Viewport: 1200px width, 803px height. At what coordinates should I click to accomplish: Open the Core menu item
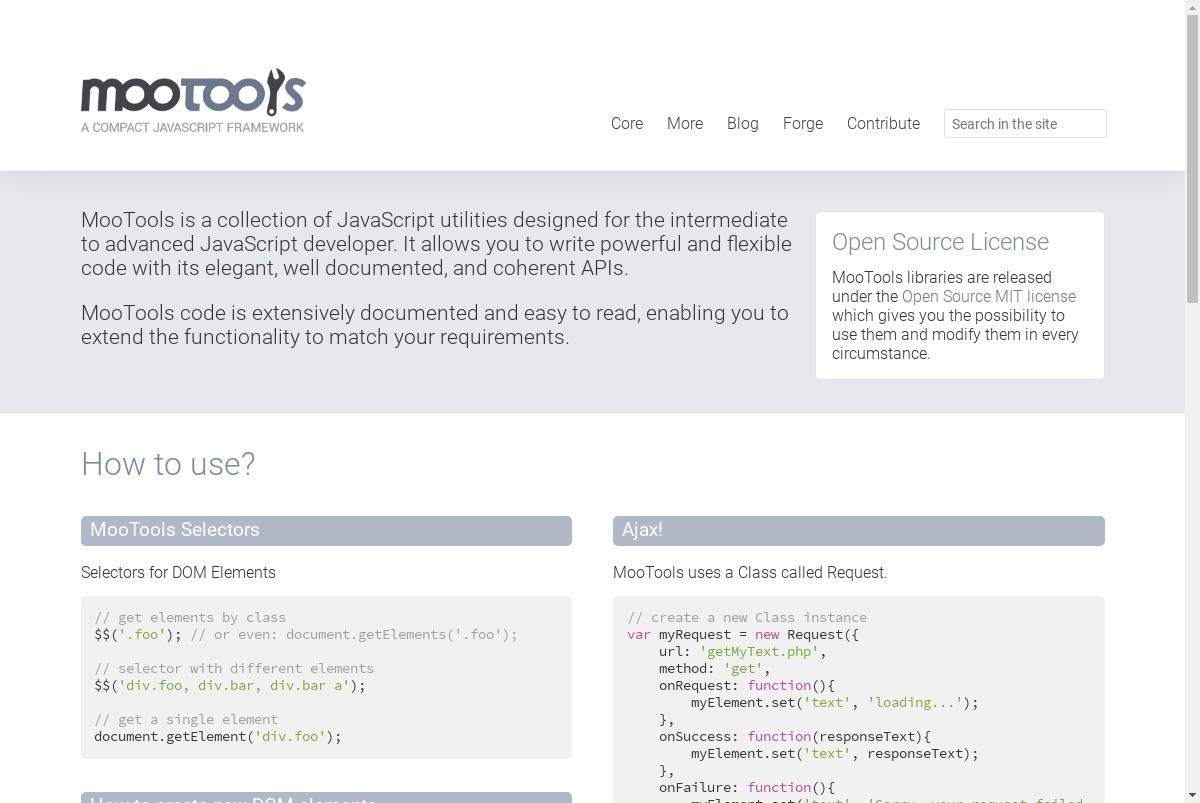click(627, 124)
